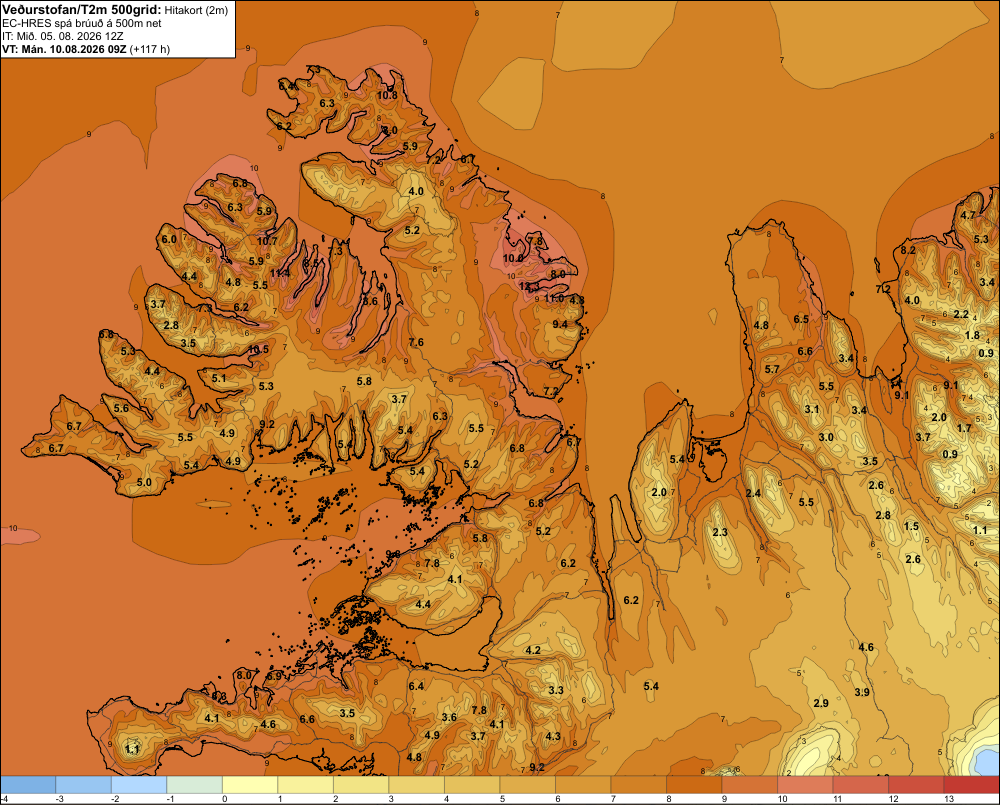Select the 5 to 6 legend color swatch
This screenshot has width=1000, height=805.
click(x=527, y=785)
